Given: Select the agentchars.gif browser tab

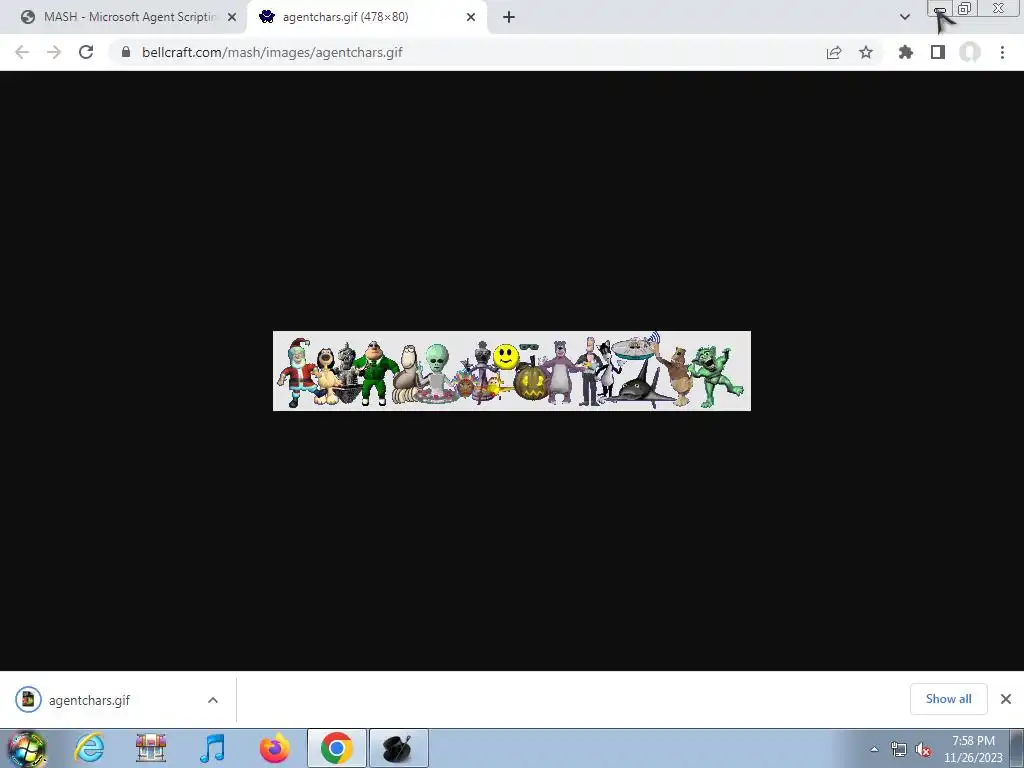Looking at the screenshot, I should click(353, 17).
